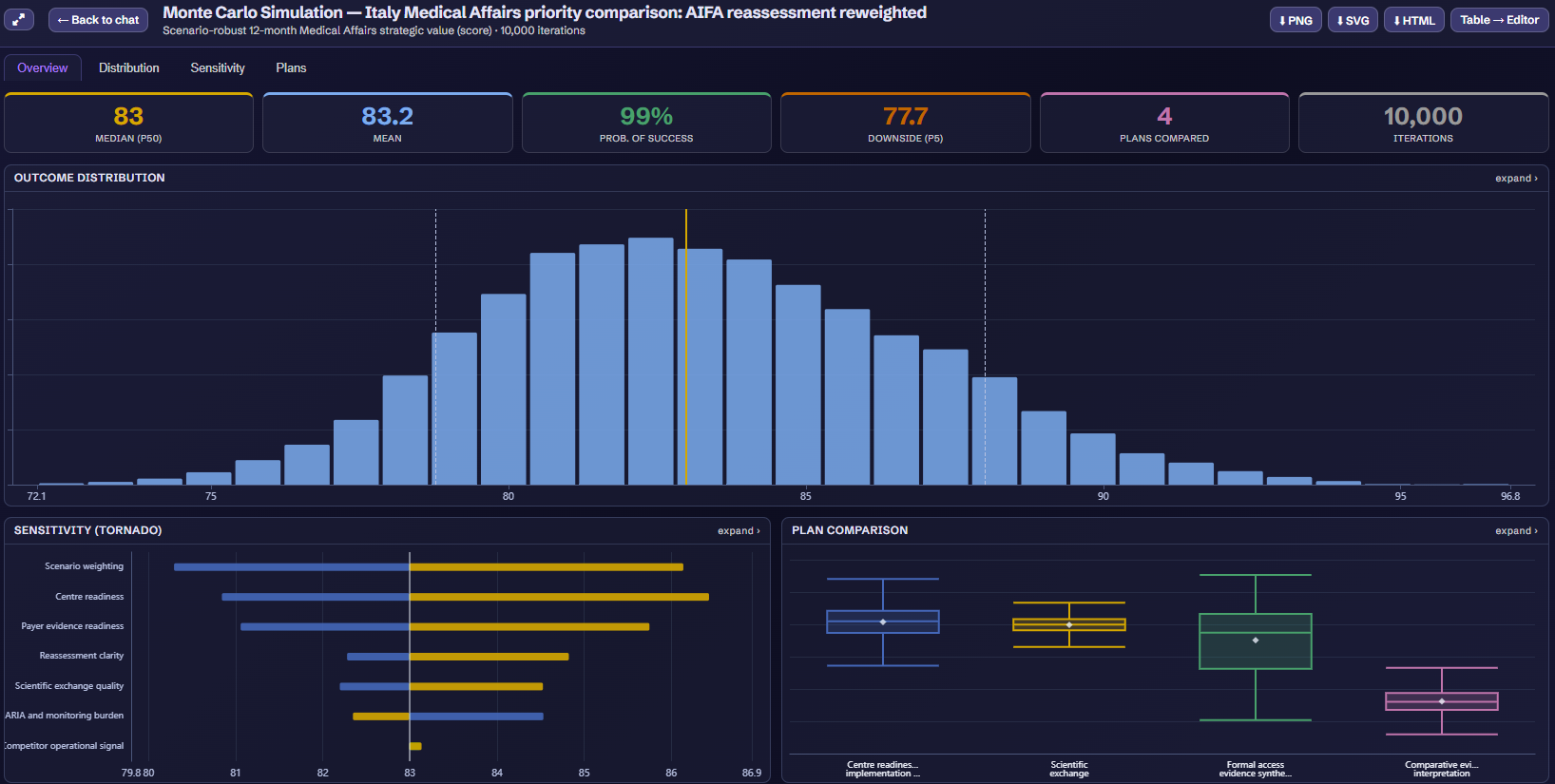The width and height of the screenshot is (1555, 784).
Task: Click the Monte Carlo Simulation title
Action: 545,12
